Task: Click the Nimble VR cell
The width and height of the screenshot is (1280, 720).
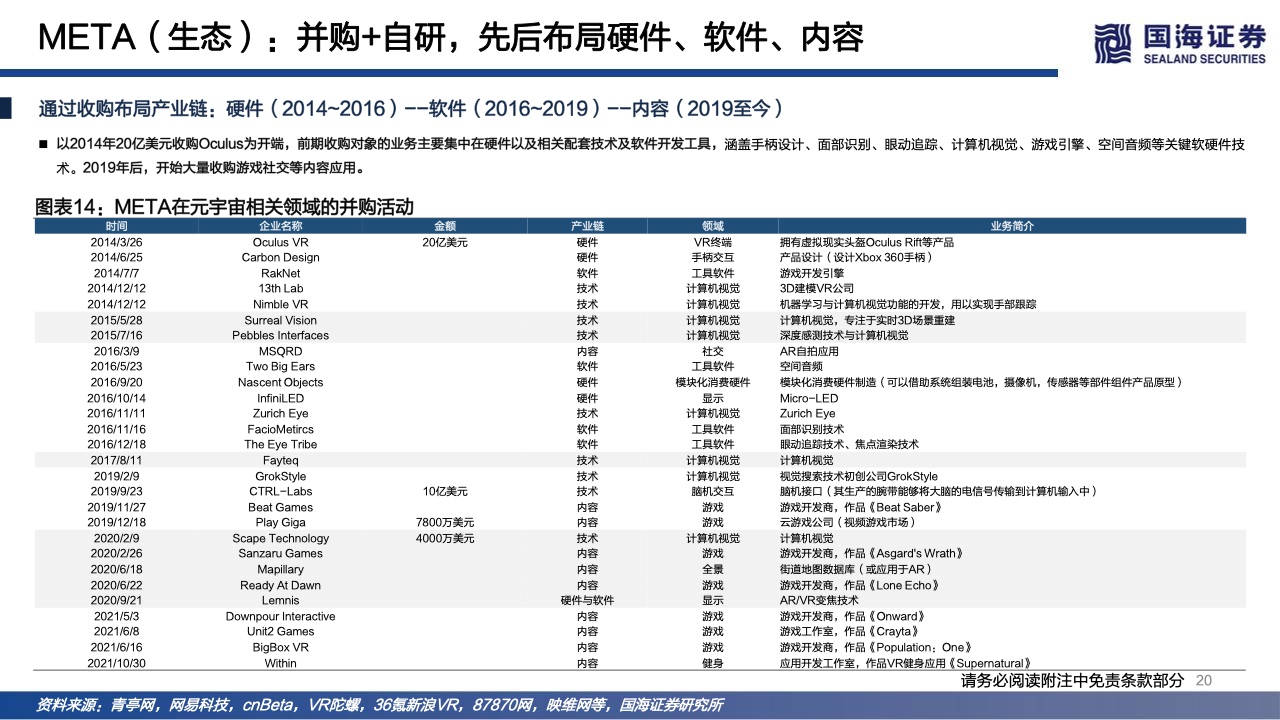Action: [280, 304]
